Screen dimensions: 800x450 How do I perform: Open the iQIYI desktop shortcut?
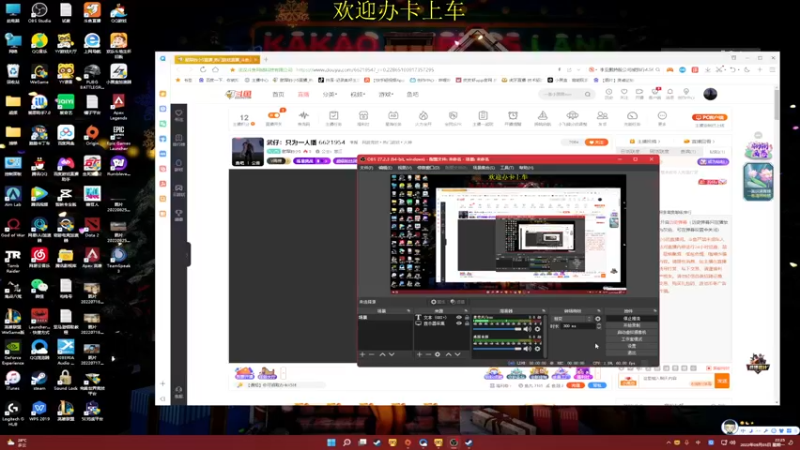pyautogui.click(x=65, y=104)
